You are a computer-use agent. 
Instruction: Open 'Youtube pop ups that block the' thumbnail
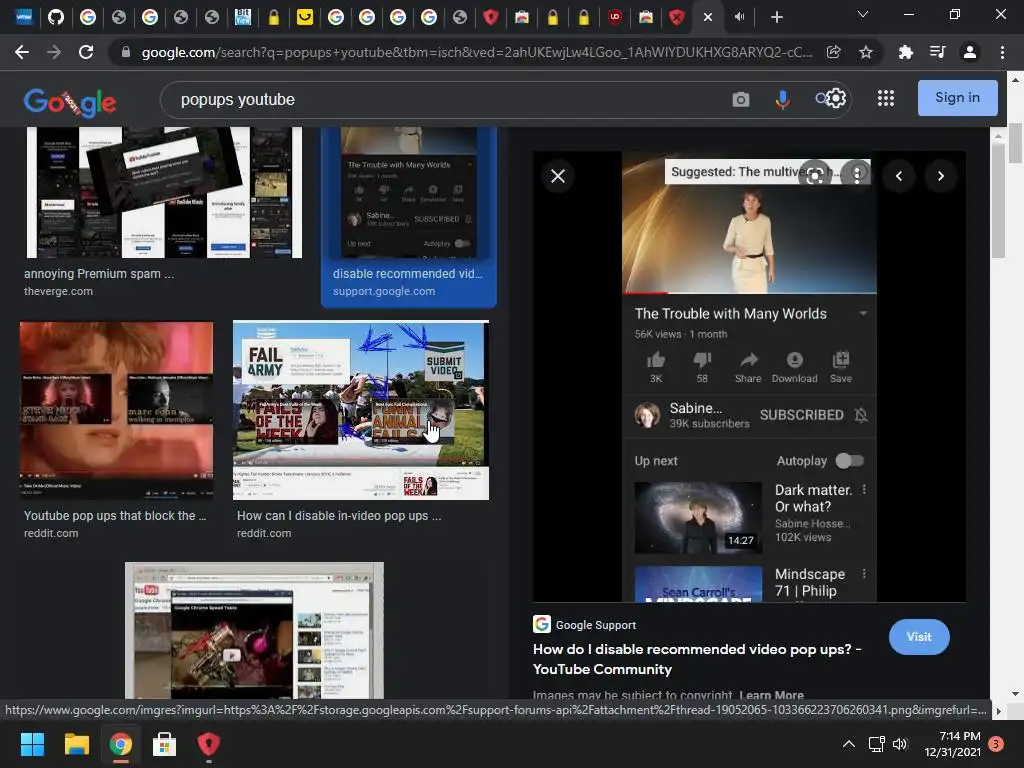116,410
